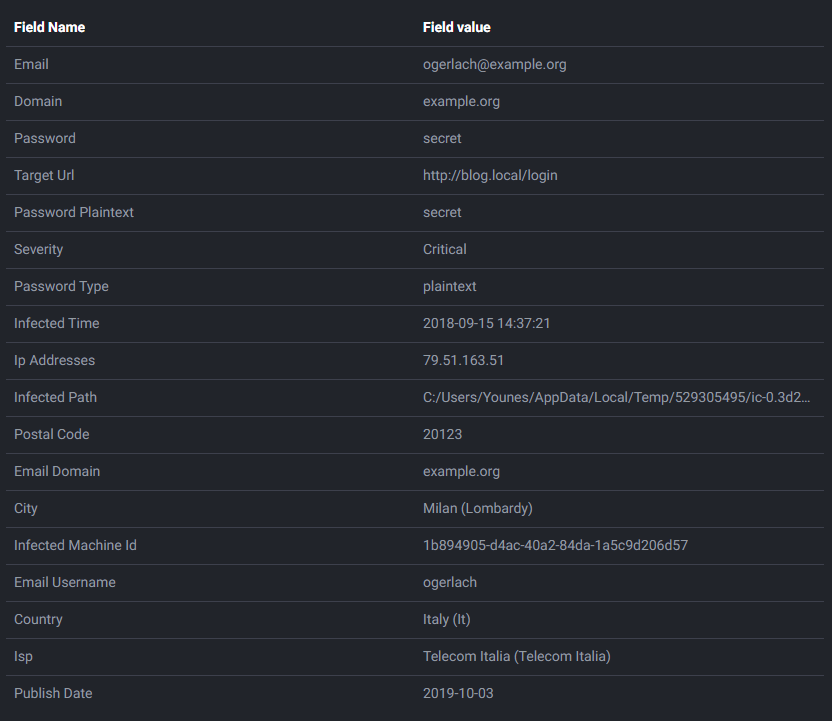
Task: Click the Severity value Critical
Action: [445, 249]
